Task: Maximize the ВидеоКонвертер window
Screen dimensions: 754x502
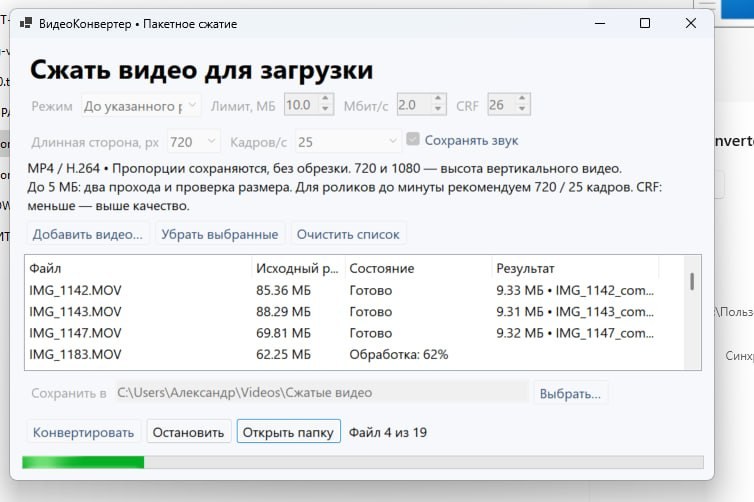Action: (x=645, y=23)
